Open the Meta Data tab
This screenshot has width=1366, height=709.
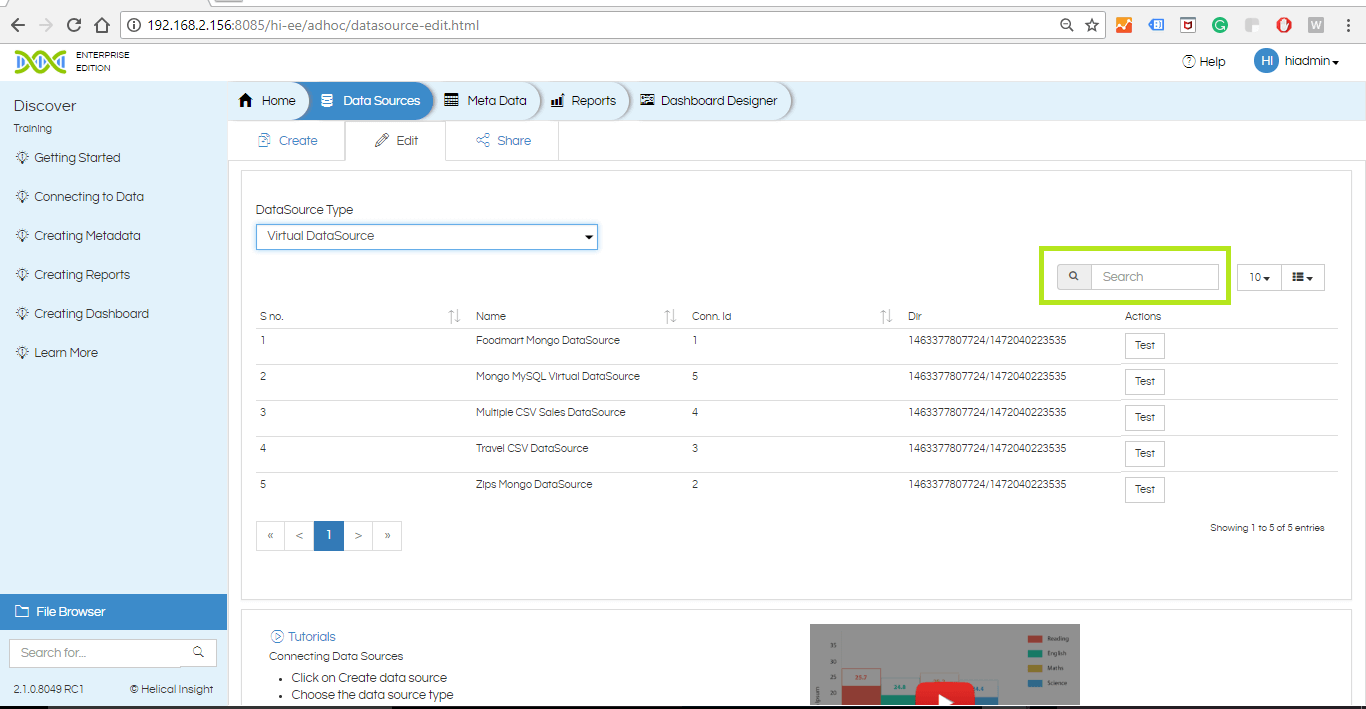485,101
